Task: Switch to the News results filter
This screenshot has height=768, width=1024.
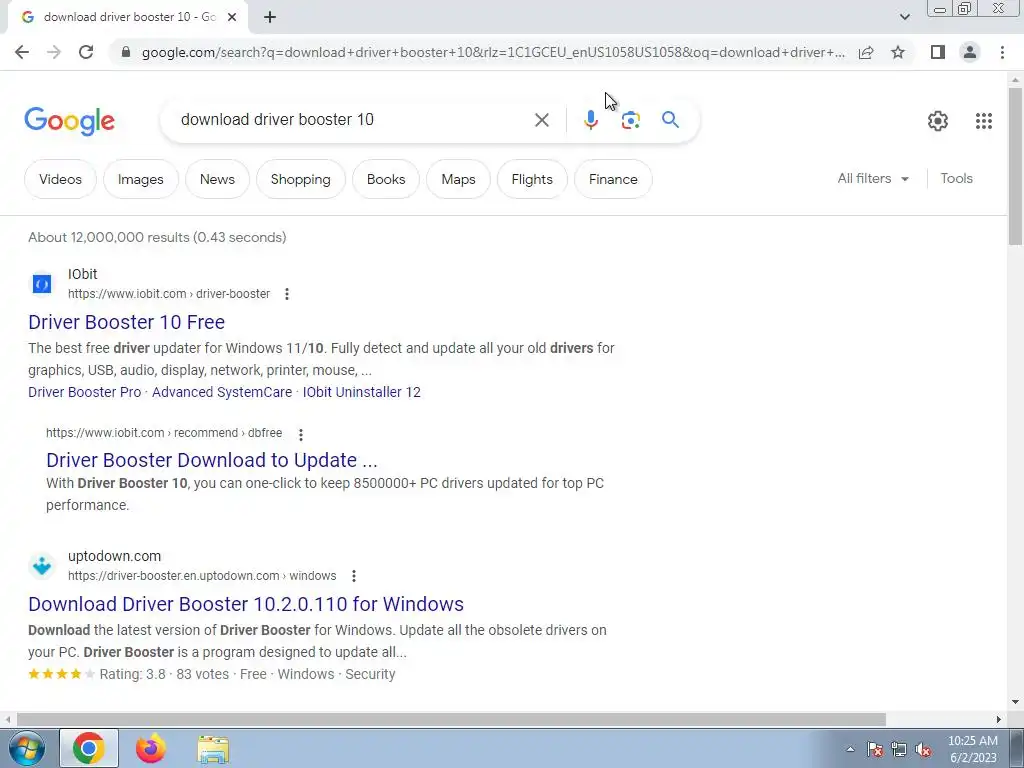Action: 217,179
